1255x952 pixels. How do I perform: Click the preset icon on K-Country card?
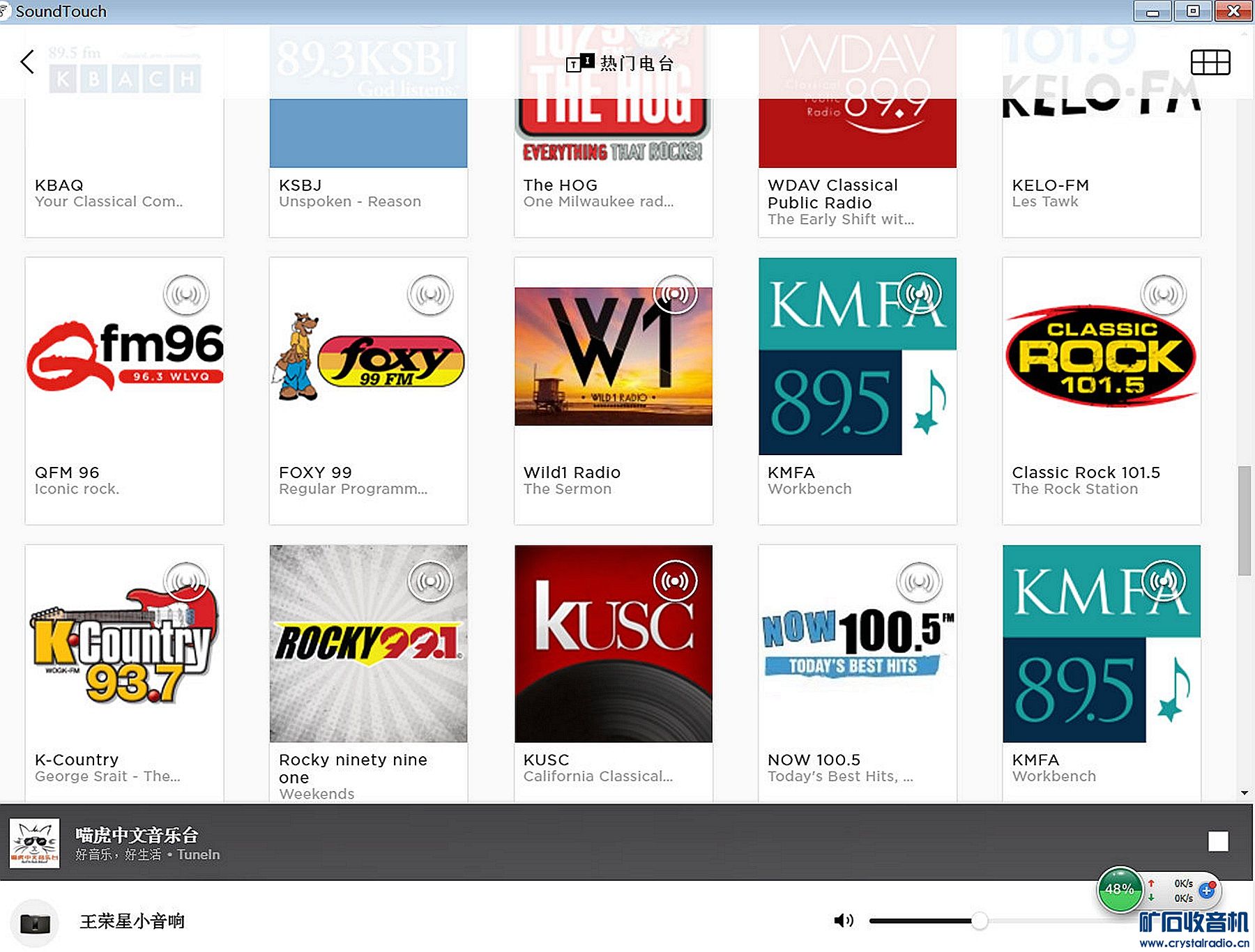coord(186,581)
